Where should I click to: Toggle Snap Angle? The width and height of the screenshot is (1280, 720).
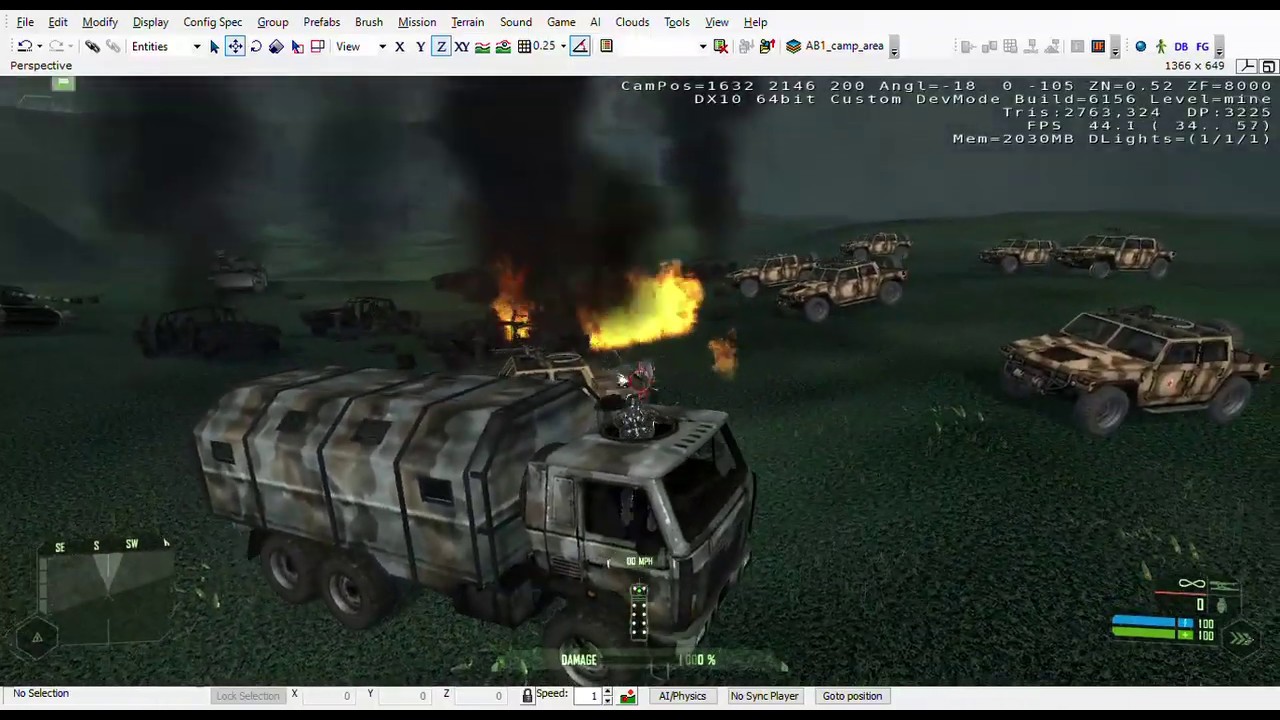[x=580, y=46]
